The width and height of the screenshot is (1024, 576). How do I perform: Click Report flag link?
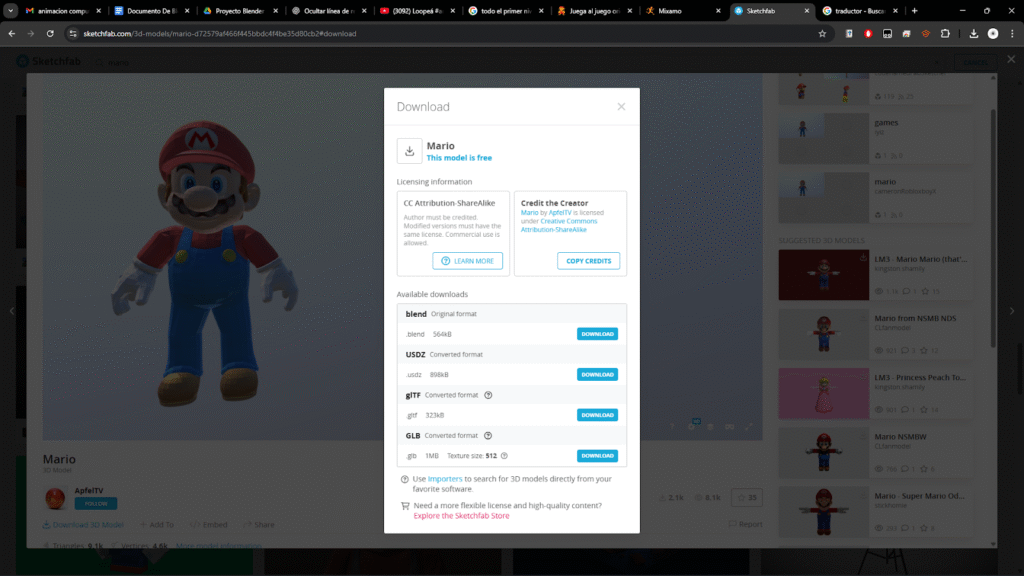(745, 524)
